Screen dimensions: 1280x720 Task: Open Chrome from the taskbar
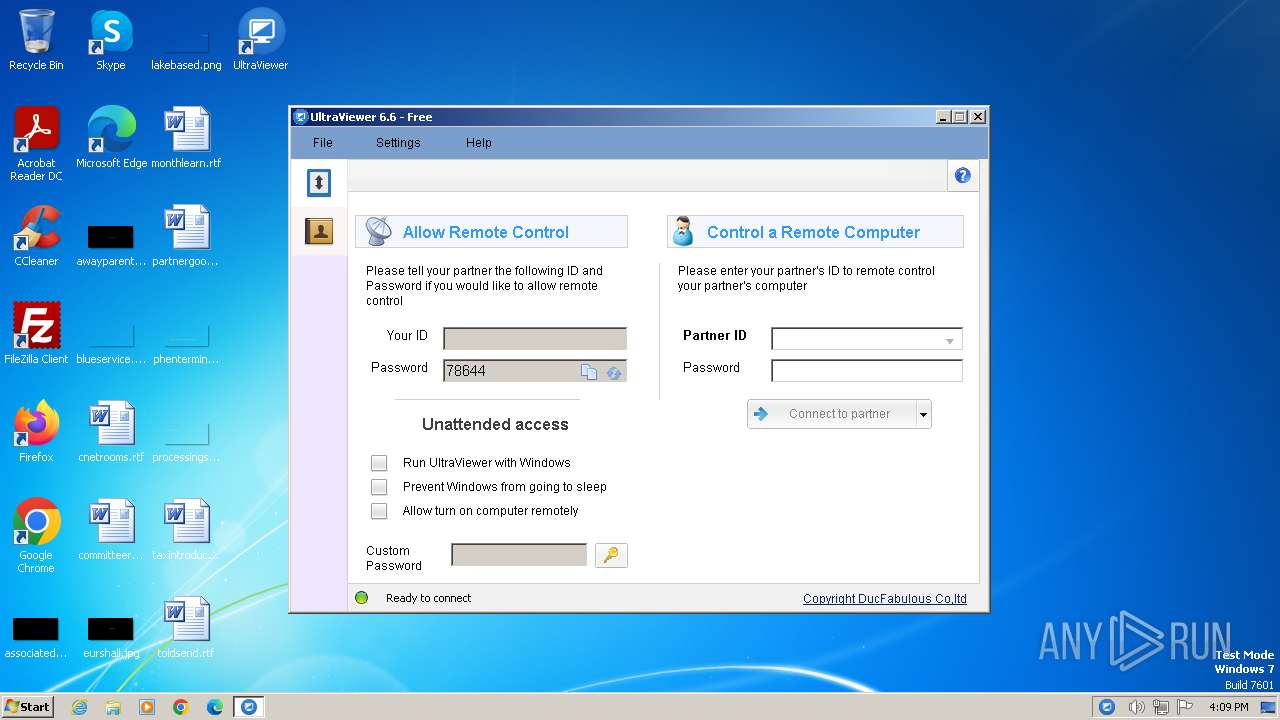(x=180, y=707)
